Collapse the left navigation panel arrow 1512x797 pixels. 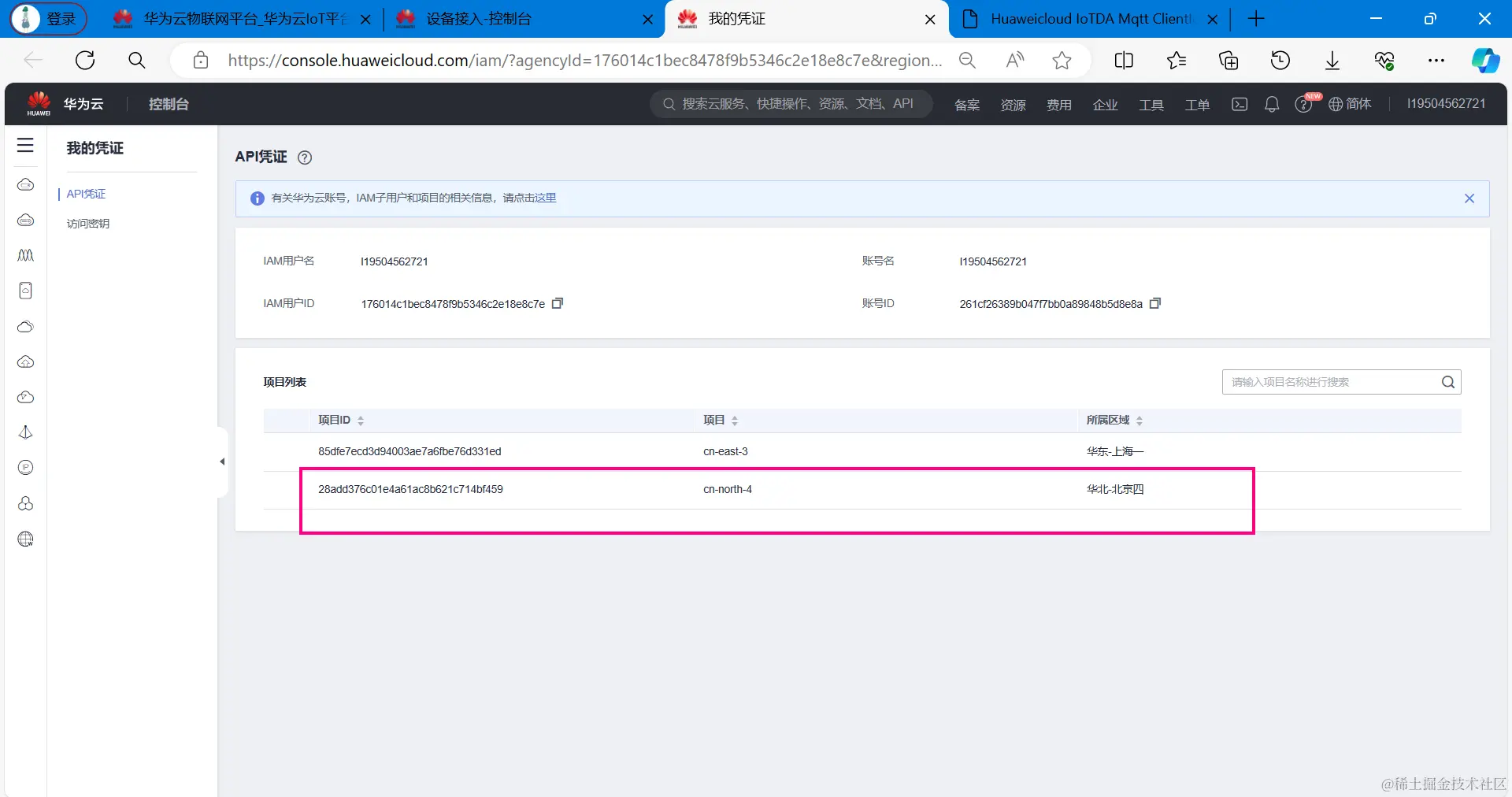222,462
